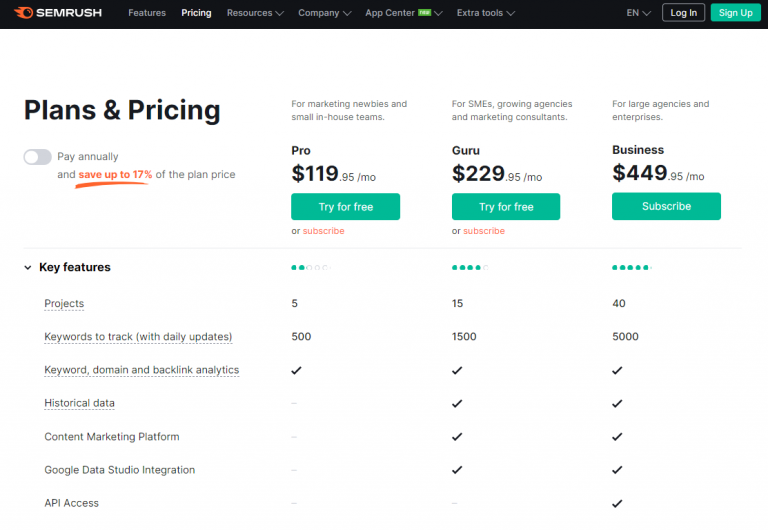This screenshot has height=530, width=768.
Task: Expand the Company dropdown
Action: coord(325,13)
